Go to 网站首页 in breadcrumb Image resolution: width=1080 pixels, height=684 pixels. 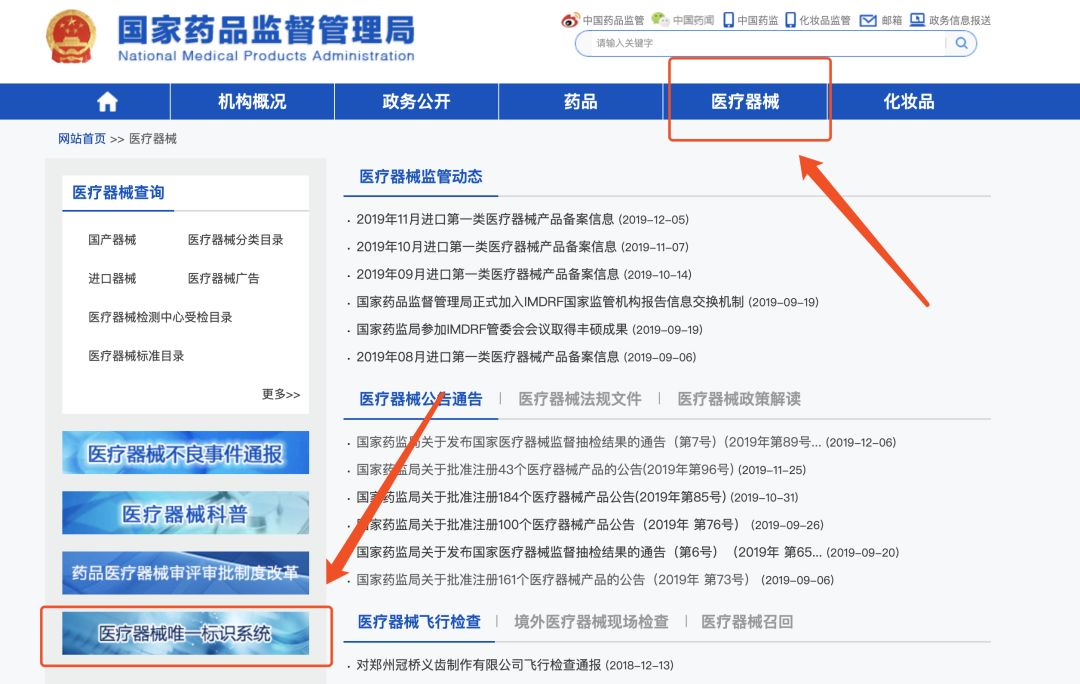click(81, 139)
